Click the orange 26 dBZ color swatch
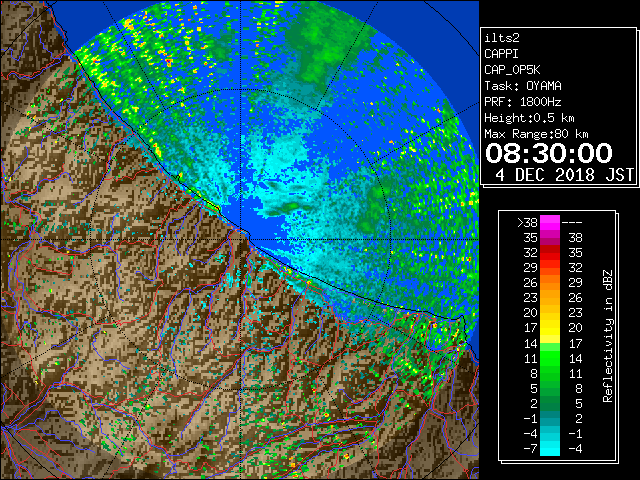The image size is (640, 480). [x=550, y=283]
